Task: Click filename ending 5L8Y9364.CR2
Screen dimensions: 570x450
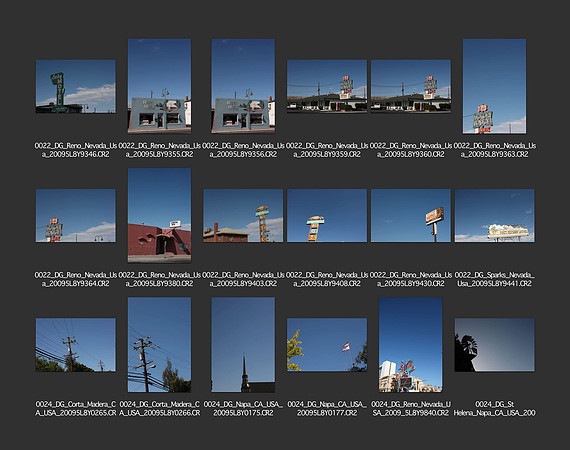Action: [x=76, y=279]
